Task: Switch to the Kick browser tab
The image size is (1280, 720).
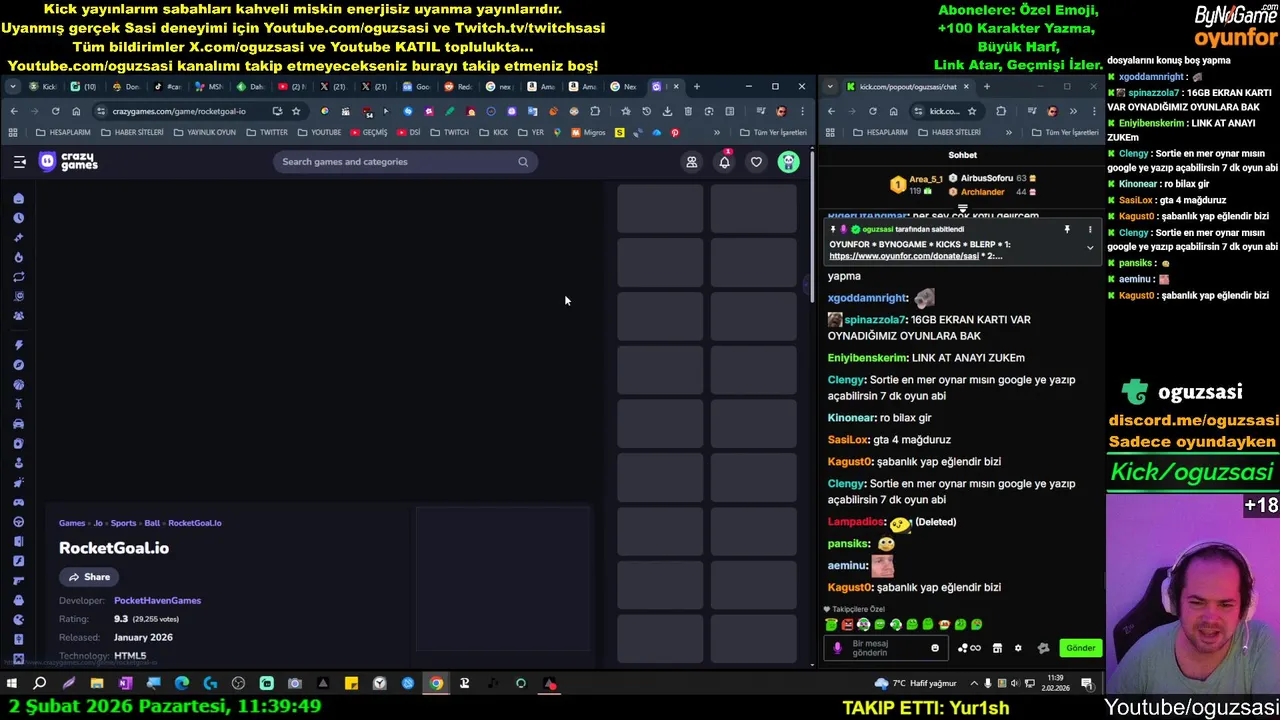Action: coord(44,86)
